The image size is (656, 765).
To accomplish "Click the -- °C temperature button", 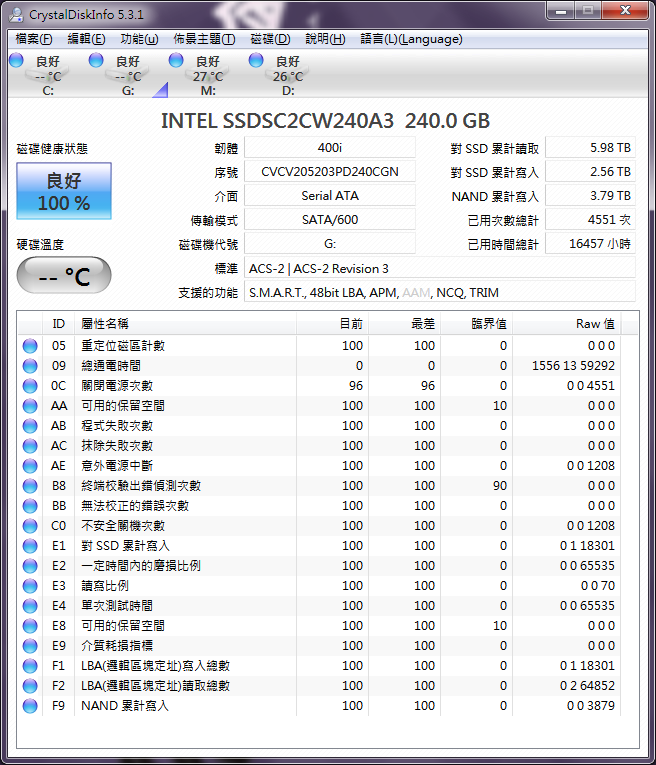I will point(64,276).
